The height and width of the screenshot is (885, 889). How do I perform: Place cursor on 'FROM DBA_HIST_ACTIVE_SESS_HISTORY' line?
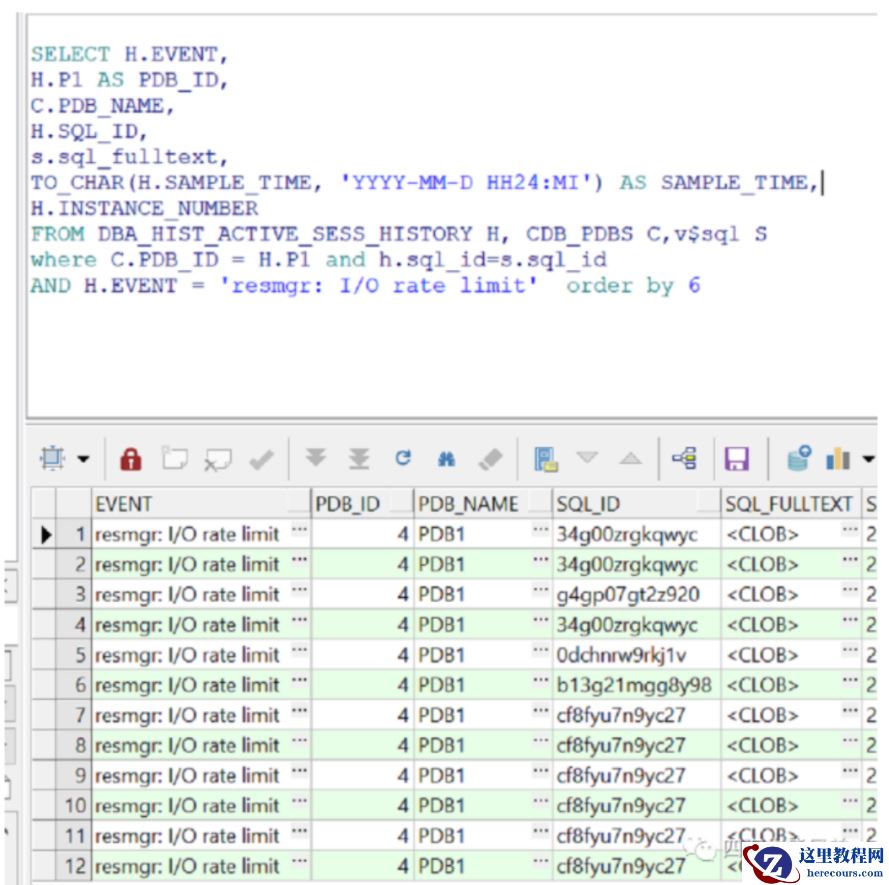coord(399,234)
